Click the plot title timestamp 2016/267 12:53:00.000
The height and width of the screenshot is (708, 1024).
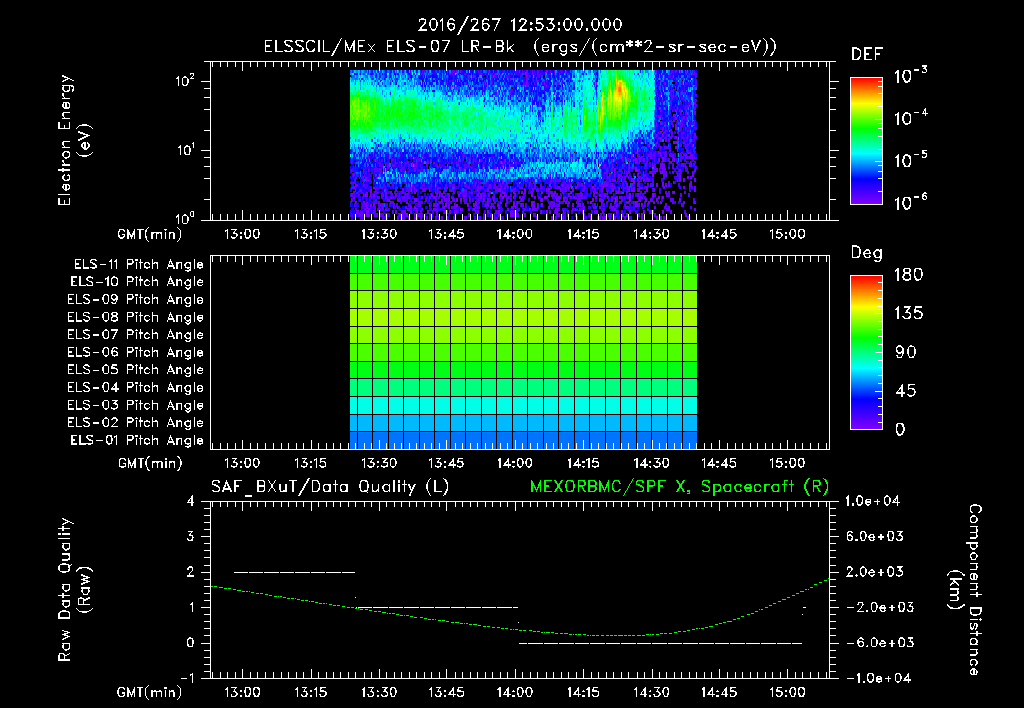point(520,25)
